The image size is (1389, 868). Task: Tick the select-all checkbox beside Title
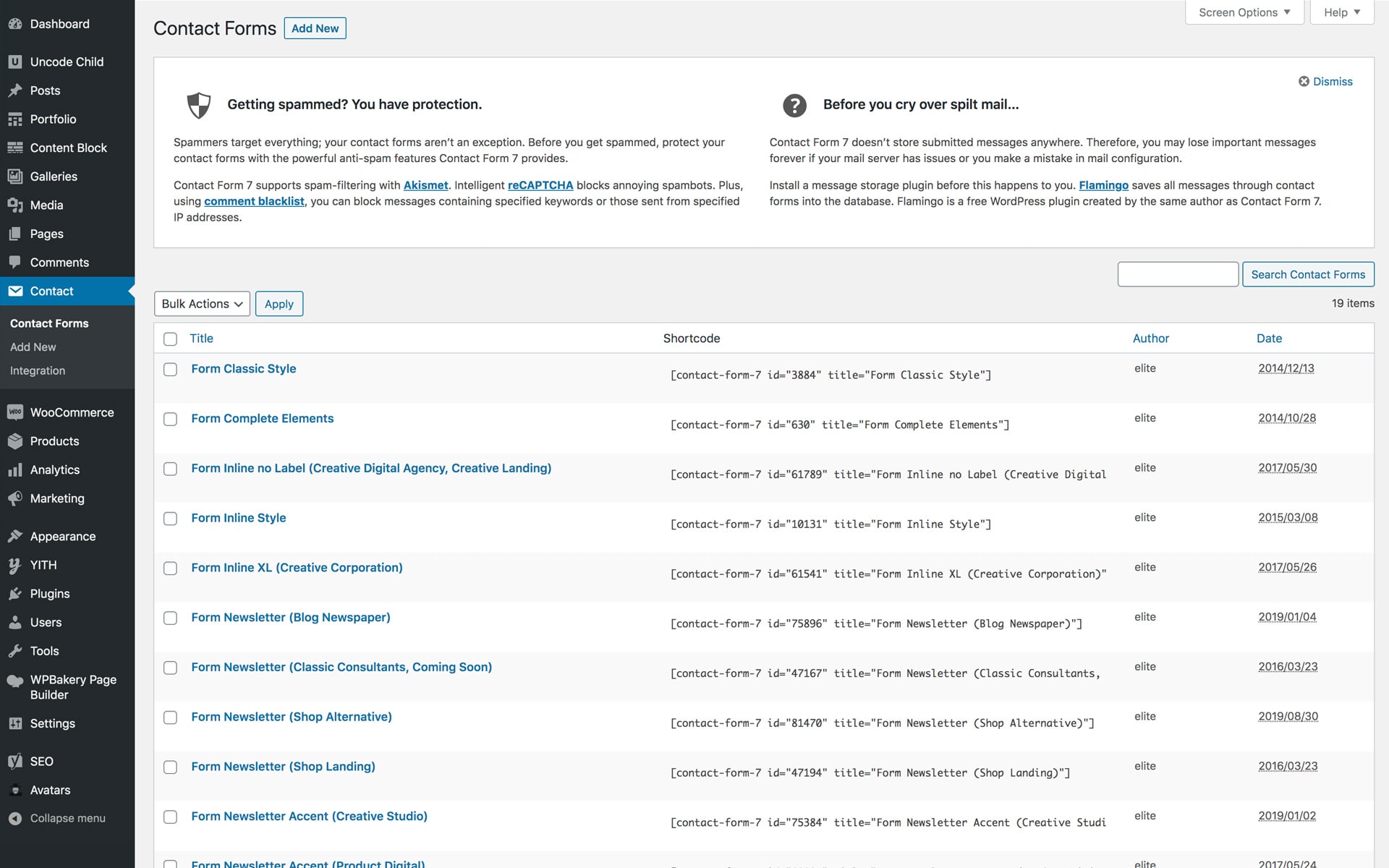pos(170,339)
